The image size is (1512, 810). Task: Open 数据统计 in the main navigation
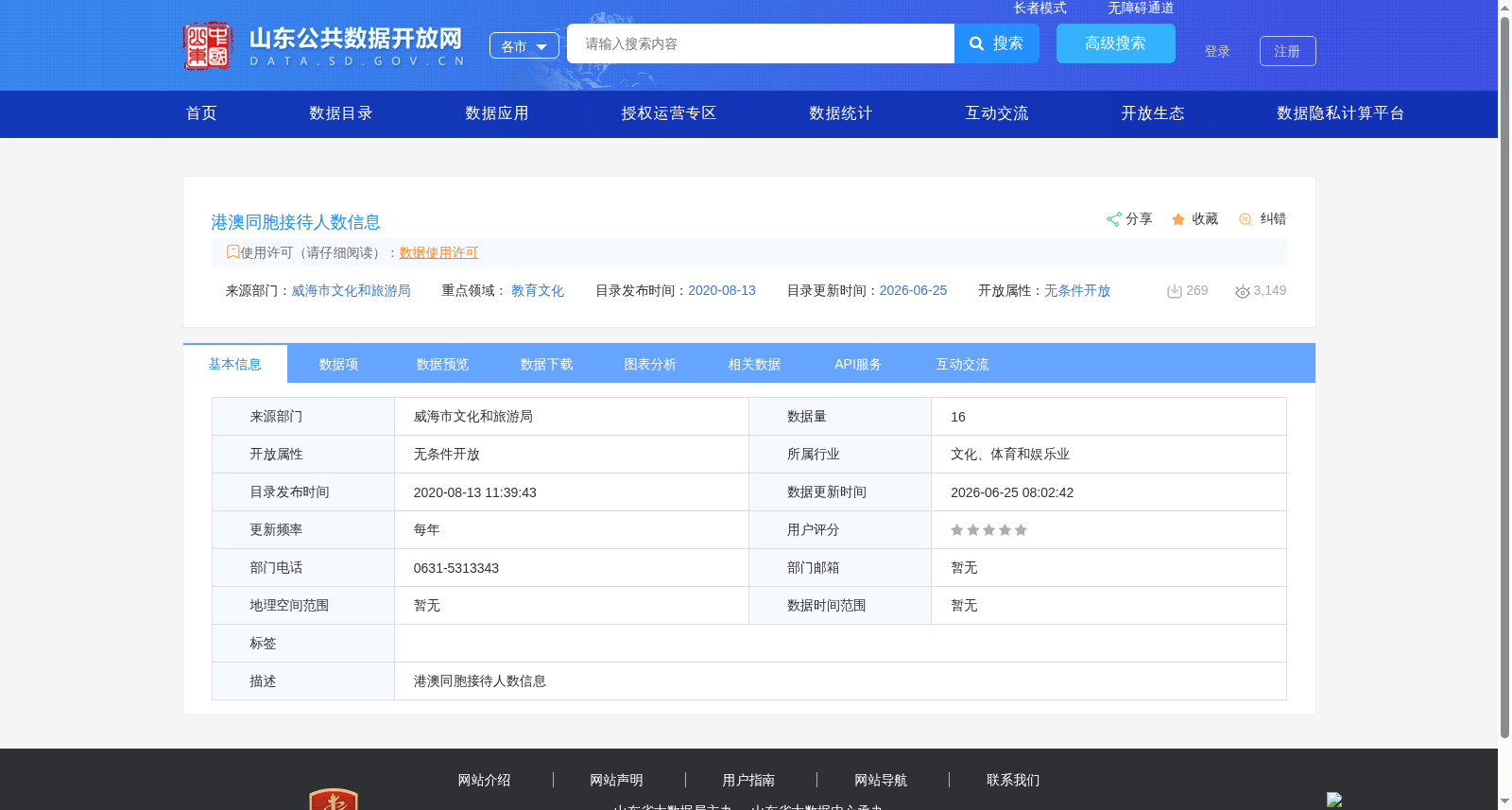(x=841, y=113)
